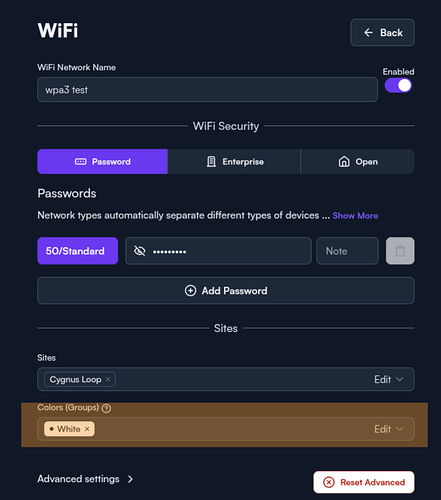Click the left arrow icon in Back

pos(368,33)
